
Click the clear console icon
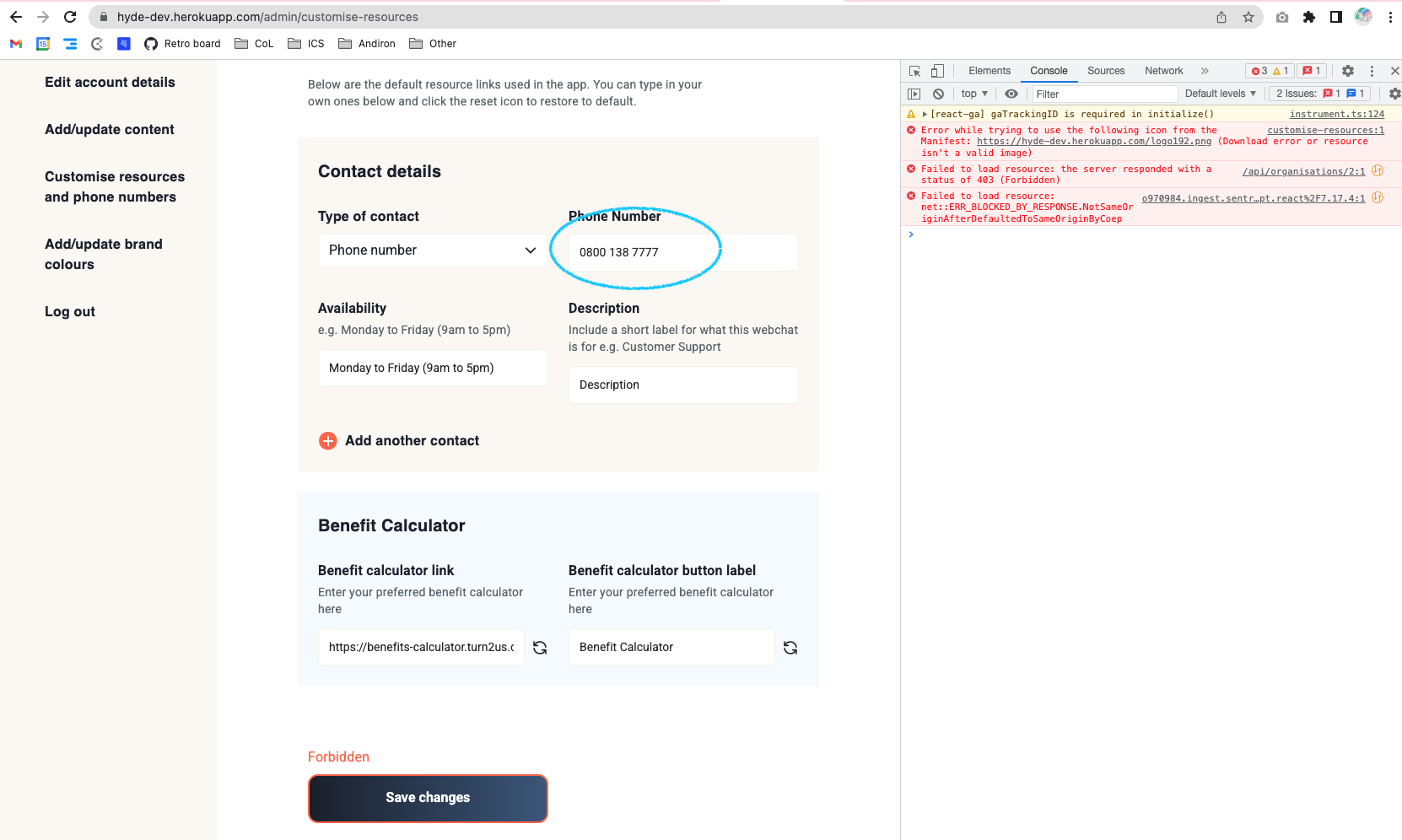pyautogui.click(x=939, y=94)
